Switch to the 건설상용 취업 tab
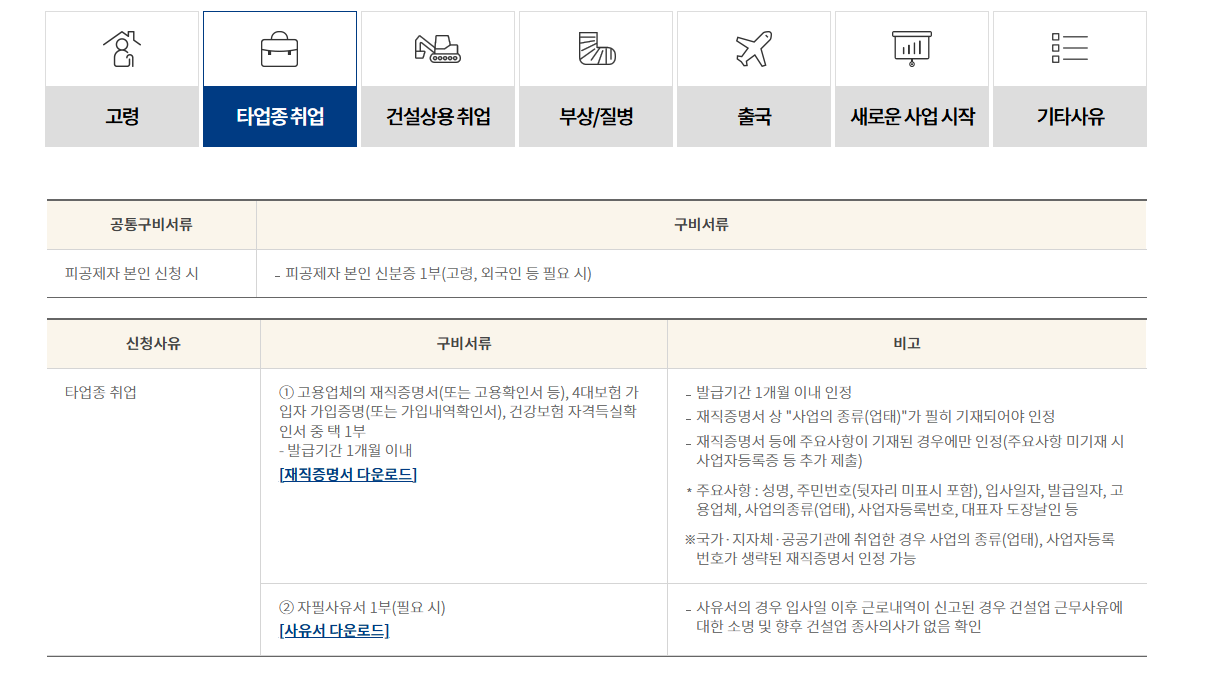The width and height of the screenshot is (1207, 675). (437, 117)
